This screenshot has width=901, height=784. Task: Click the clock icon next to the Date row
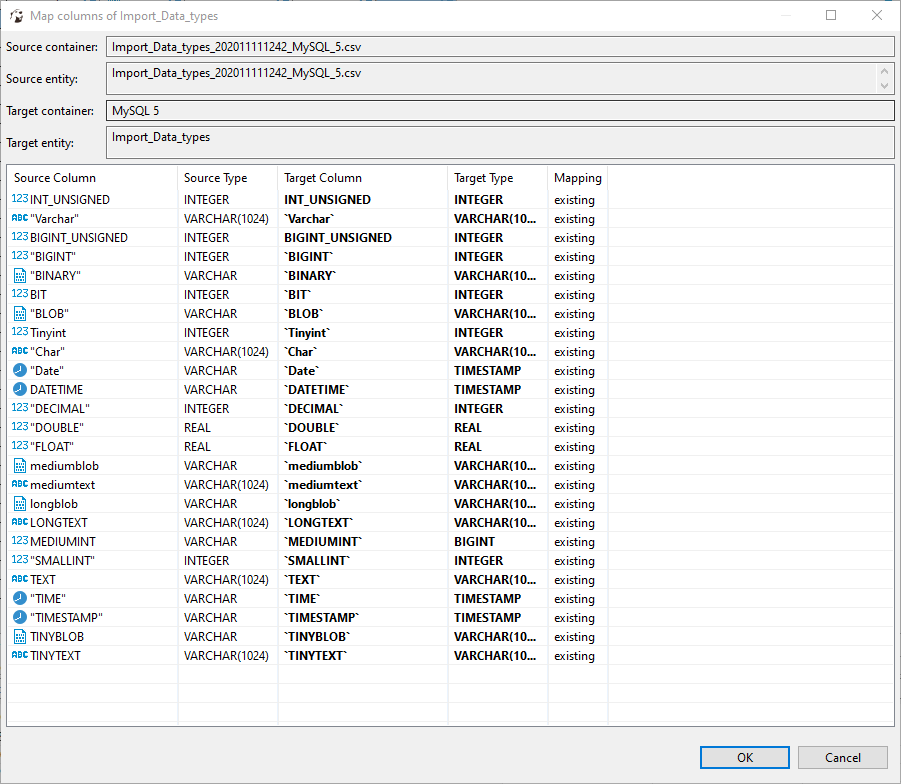18,370
